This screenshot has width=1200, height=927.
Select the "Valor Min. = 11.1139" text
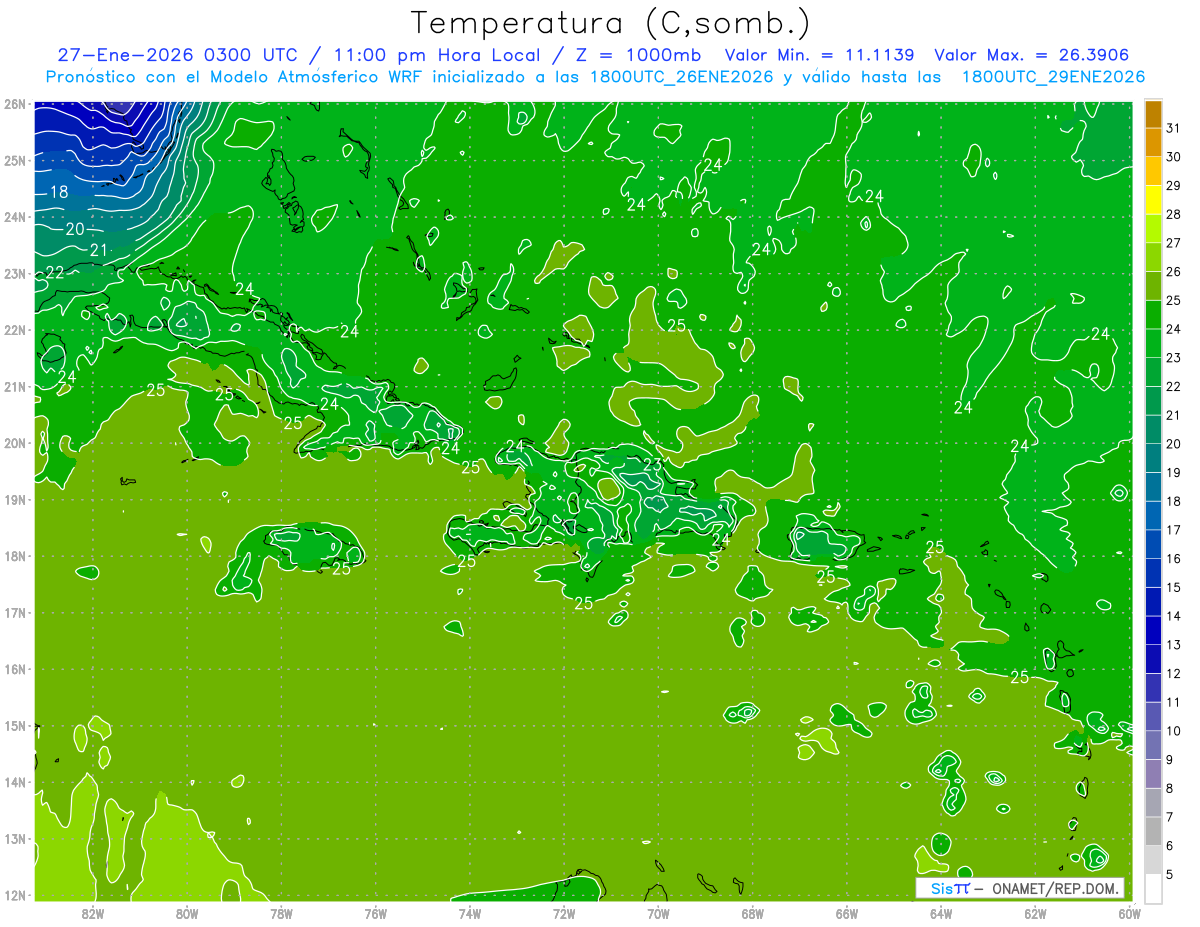[x=821, y=55]
